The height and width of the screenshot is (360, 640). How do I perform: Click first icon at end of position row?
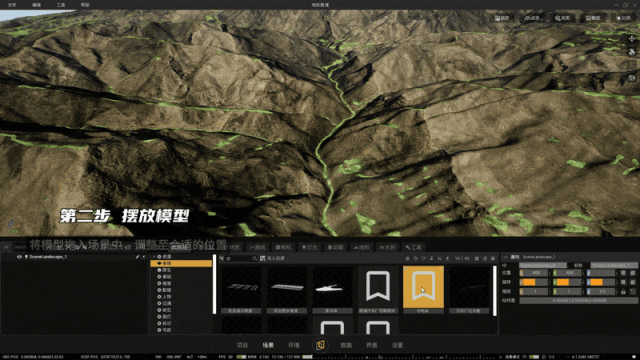coord(623,273)
